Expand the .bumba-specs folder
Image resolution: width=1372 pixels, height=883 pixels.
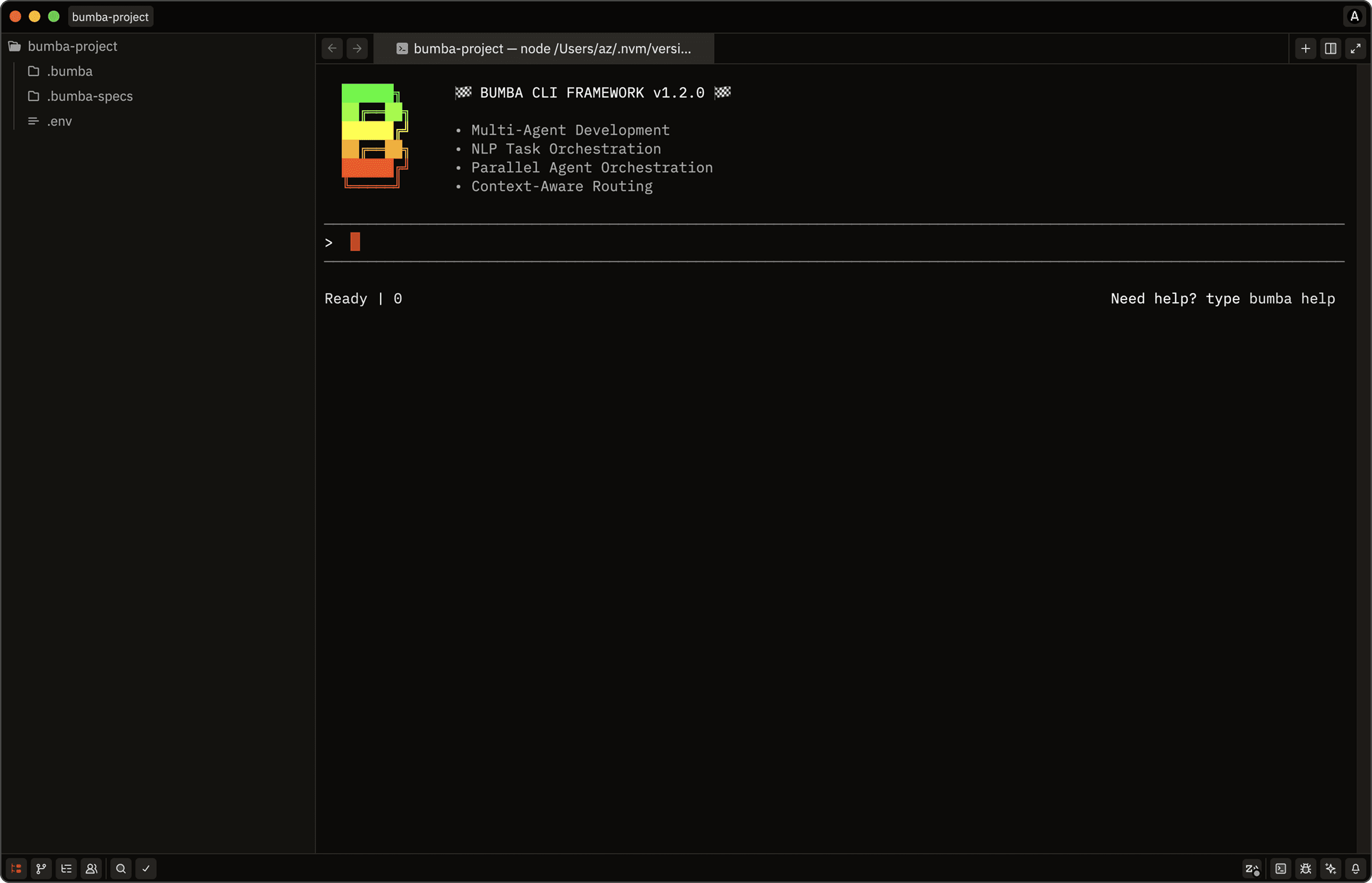(89, 96)
